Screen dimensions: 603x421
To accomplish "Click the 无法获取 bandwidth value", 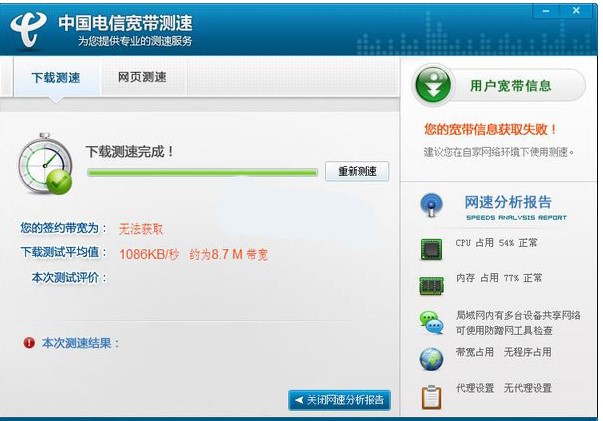I will [141, 229].
